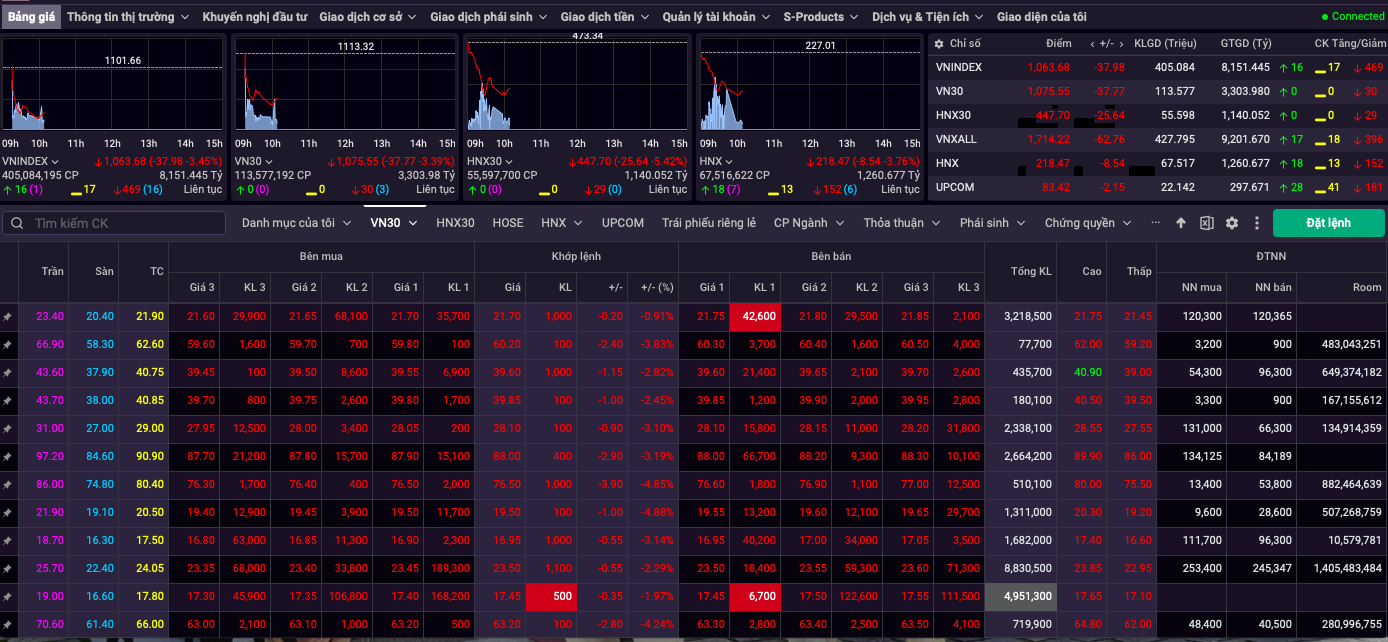The width and height of the screenshot is (1388, 642).
Task: Pin the stock row with ceiling price 18.70
Action: coord(8,540)
